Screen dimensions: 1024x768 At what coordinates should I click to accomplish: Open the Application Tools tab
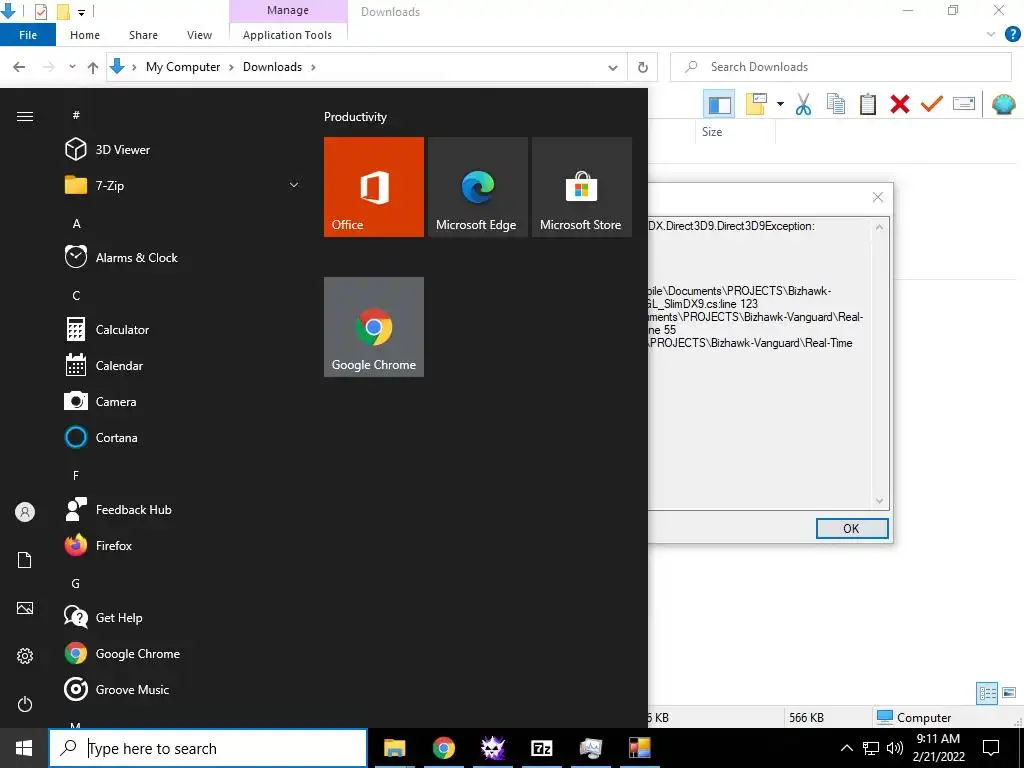tap(287, 35)
